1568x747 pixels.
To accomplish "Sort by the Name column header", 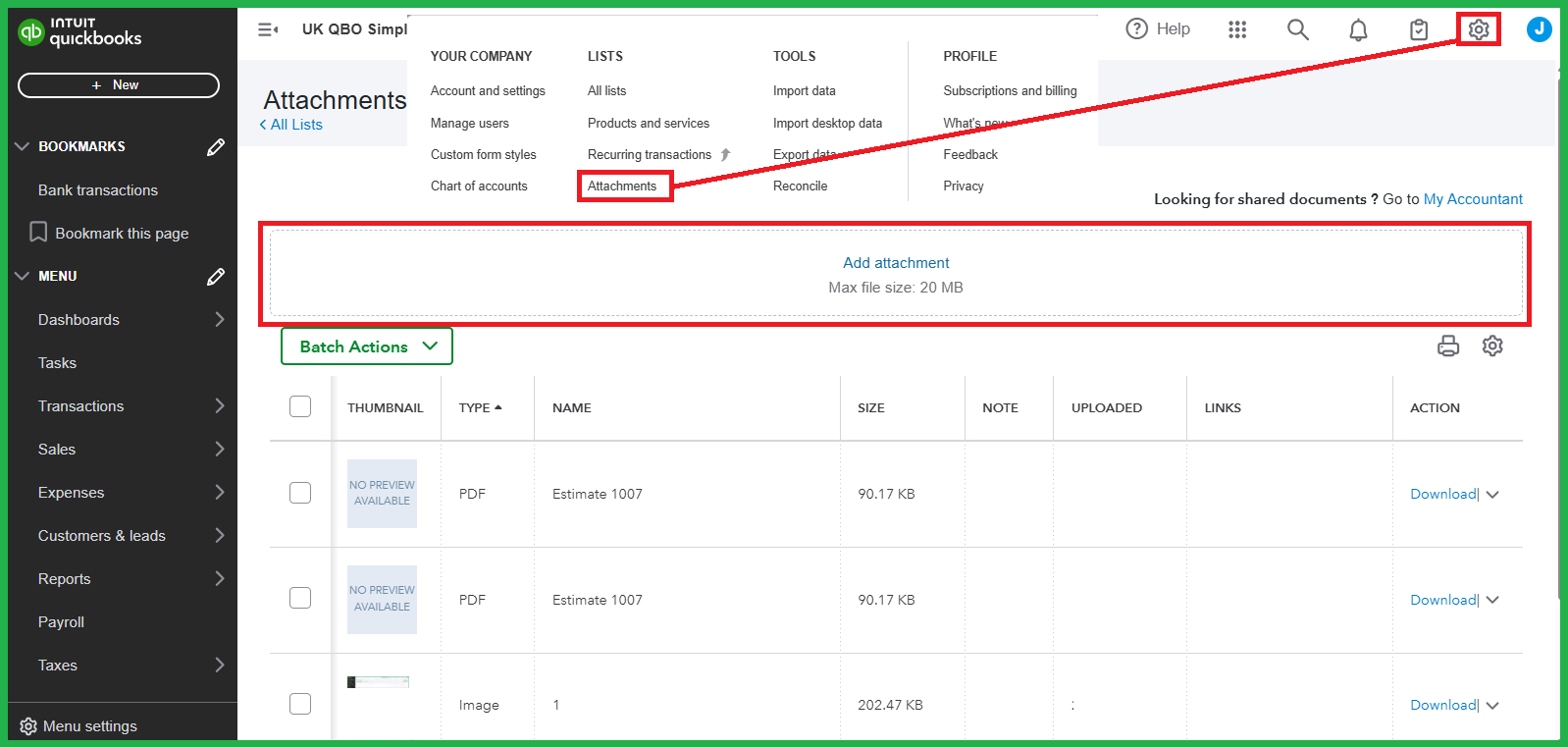I will click(x=572, y=407).
